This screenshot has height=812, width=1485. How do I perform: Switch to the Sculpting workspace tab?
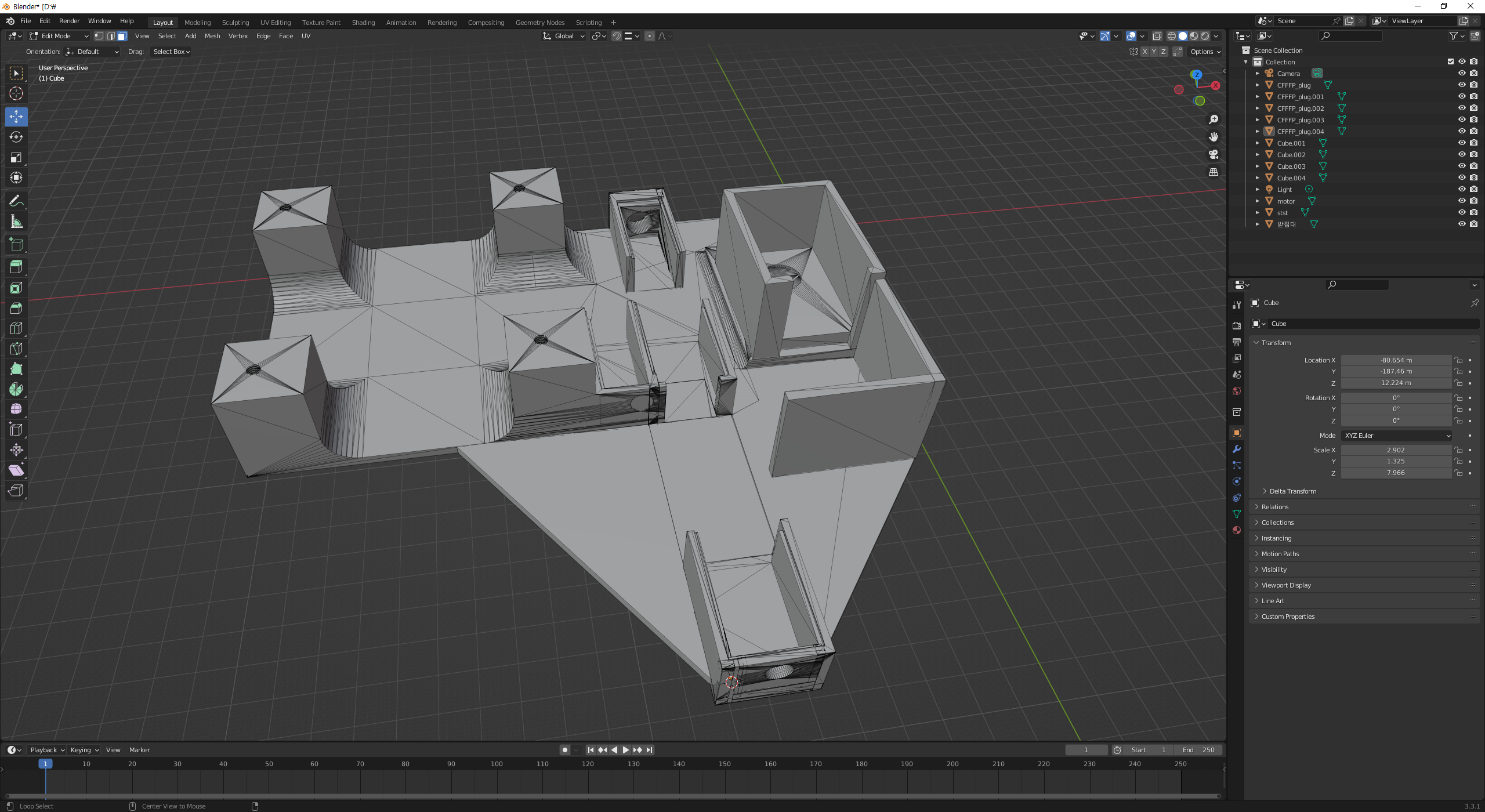tap(235, 23)
